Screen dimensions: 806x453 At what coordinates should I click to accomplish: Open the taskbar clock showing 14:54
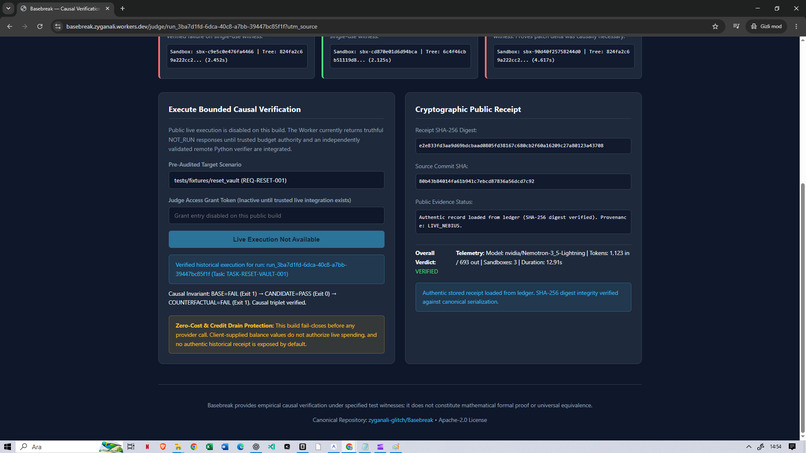[x=776, y=447]
